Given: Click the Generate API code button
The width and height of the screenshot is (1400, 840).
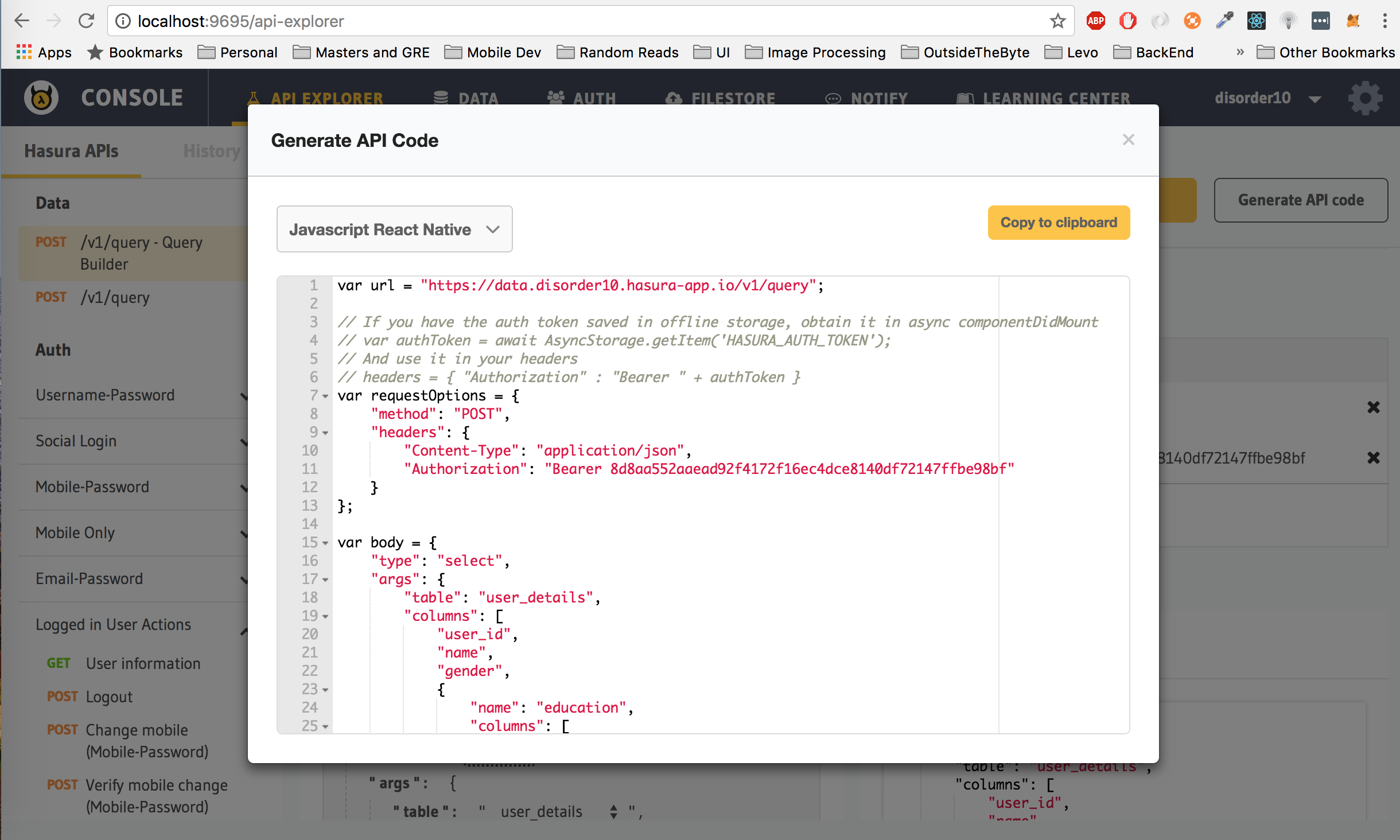Looking at the screenshot, I should (1300, 200).
